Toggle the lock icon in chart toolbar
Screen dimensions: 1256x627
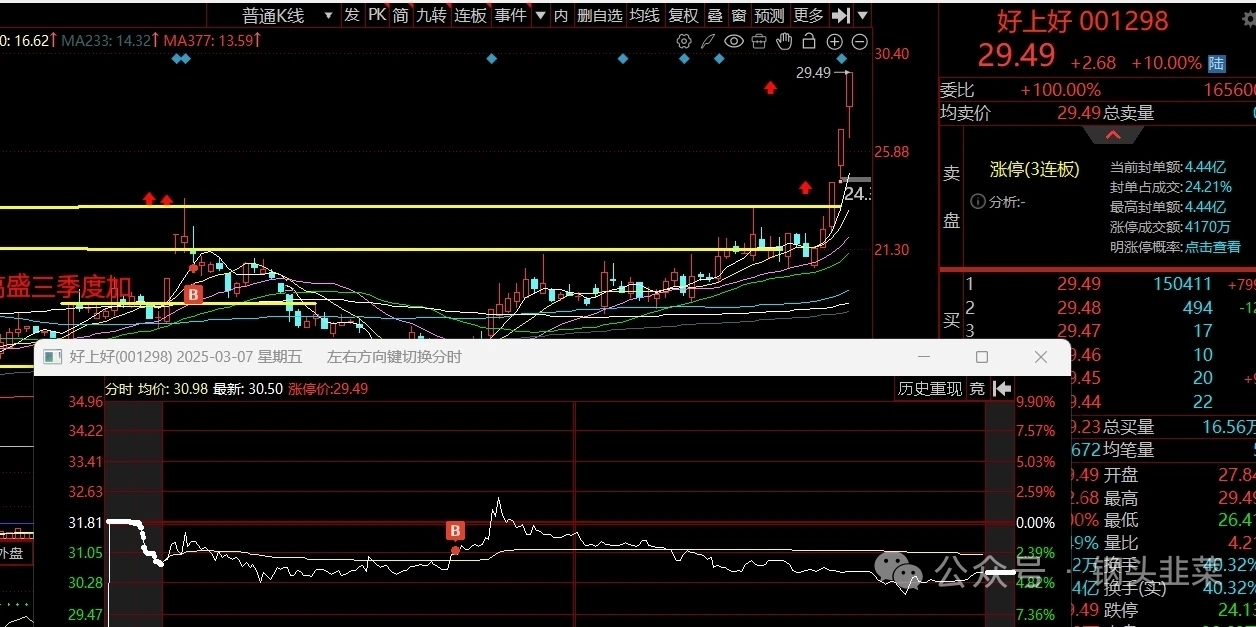point(809,41)
